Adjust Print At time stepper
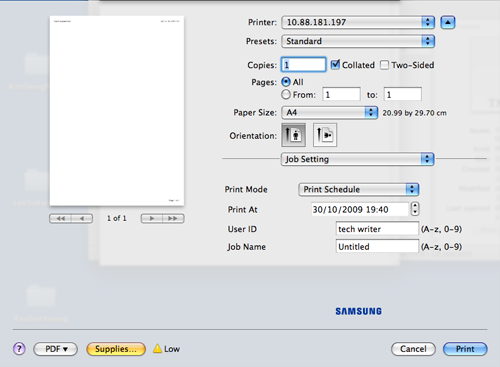The height and width of the screenshot is (367, 500). (x=415, y=209)
